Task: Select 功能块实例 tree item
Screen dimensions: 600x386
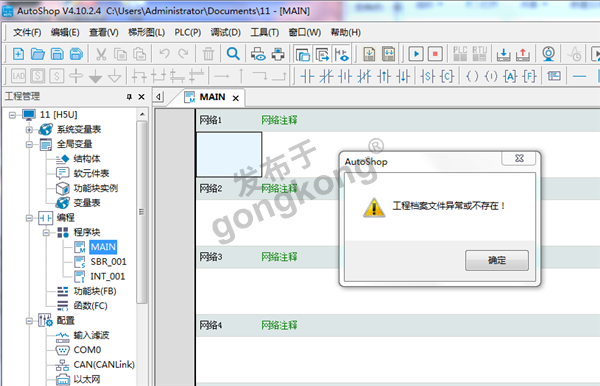Action: pos(96,188)
